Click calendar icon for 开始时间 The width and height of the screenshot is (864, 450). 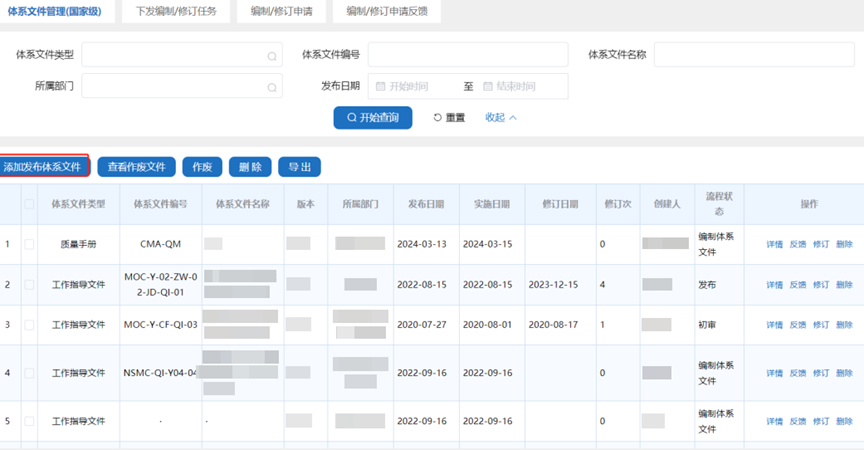pos(380,87)
